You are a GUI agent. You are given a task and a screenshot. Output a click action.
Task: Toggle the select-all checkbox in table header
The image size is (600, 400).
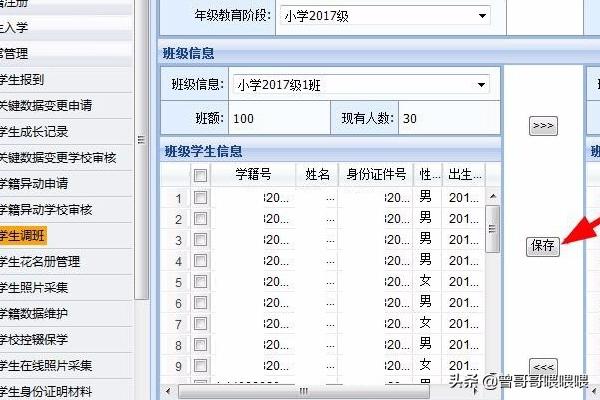tap(201, 176)
